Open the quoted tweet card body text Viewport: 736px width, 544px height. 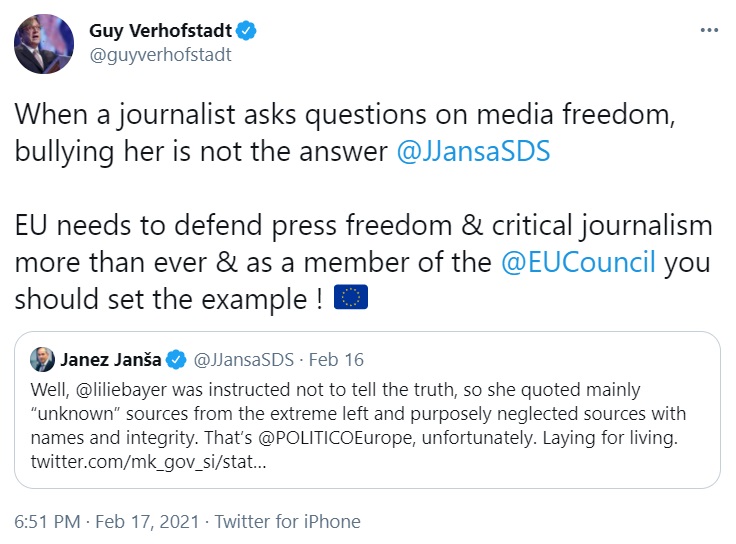pyautogui.click(x=360, y=411)
